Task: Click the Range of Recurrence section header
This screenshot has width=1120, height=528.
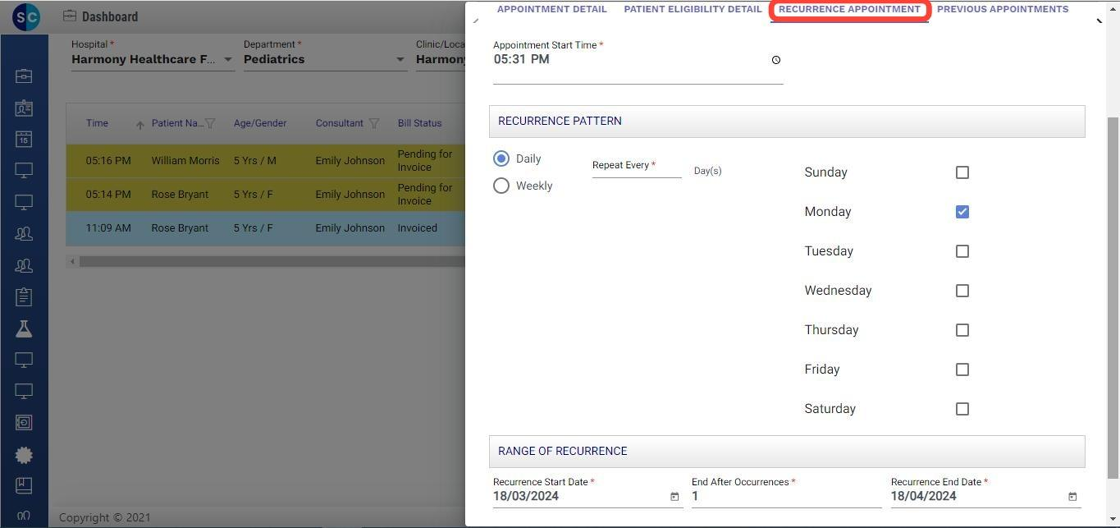Action: pos(787,452)
